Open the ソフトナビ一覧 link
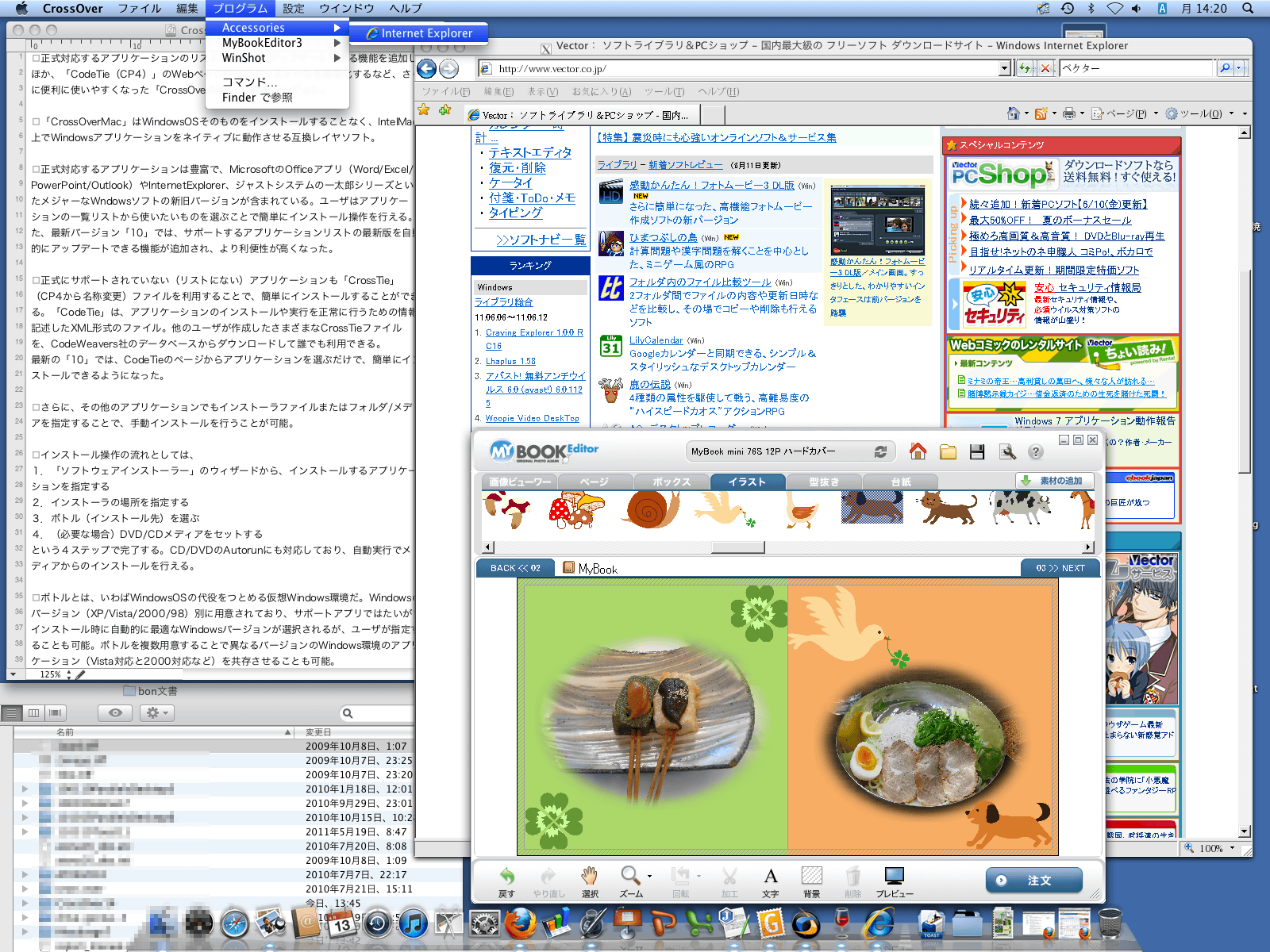This screenshot has width=1270, height=952. 541,240
